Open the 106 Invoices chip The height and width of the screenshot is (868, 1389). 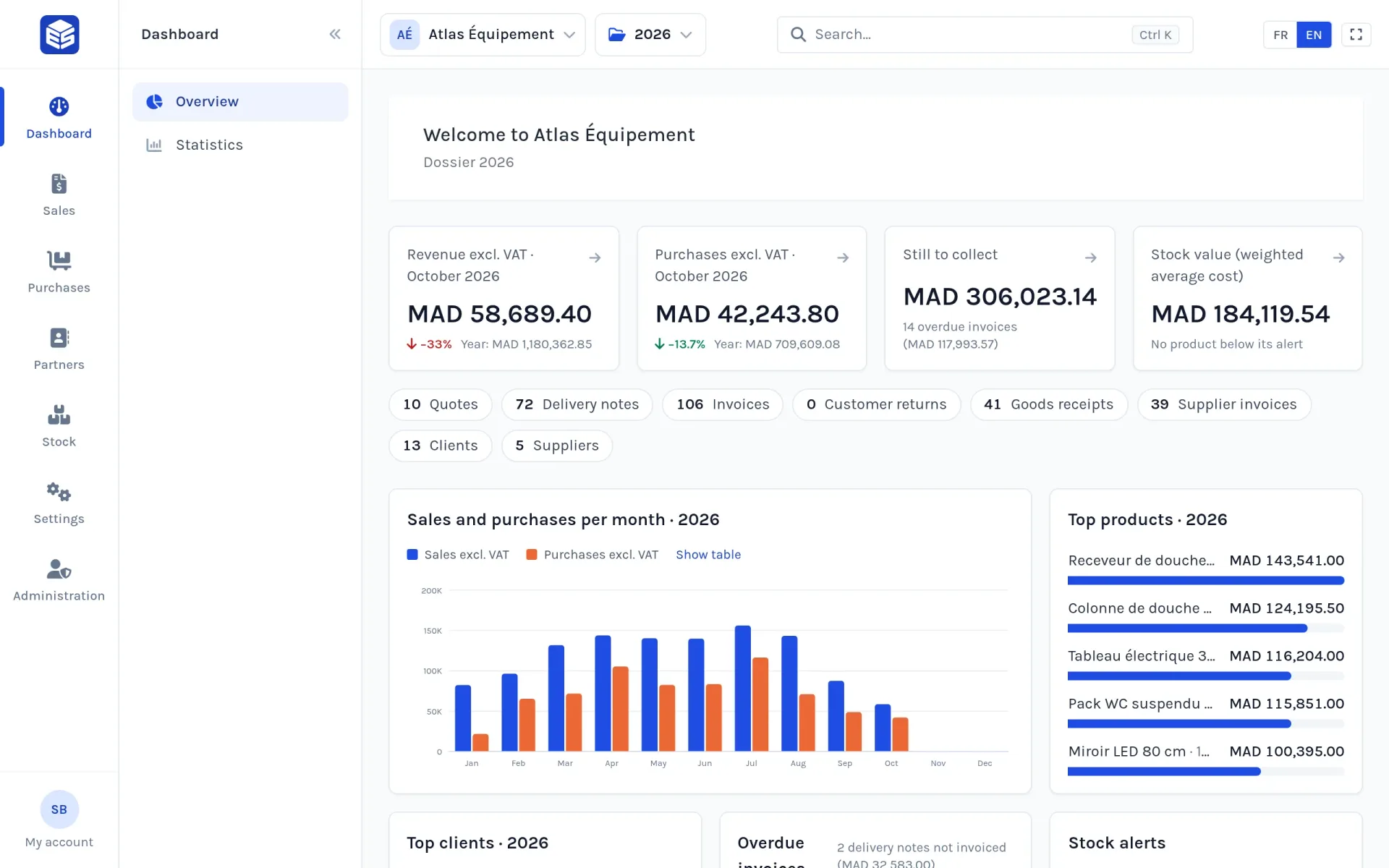pyautogui.click(x=723, y=404)
